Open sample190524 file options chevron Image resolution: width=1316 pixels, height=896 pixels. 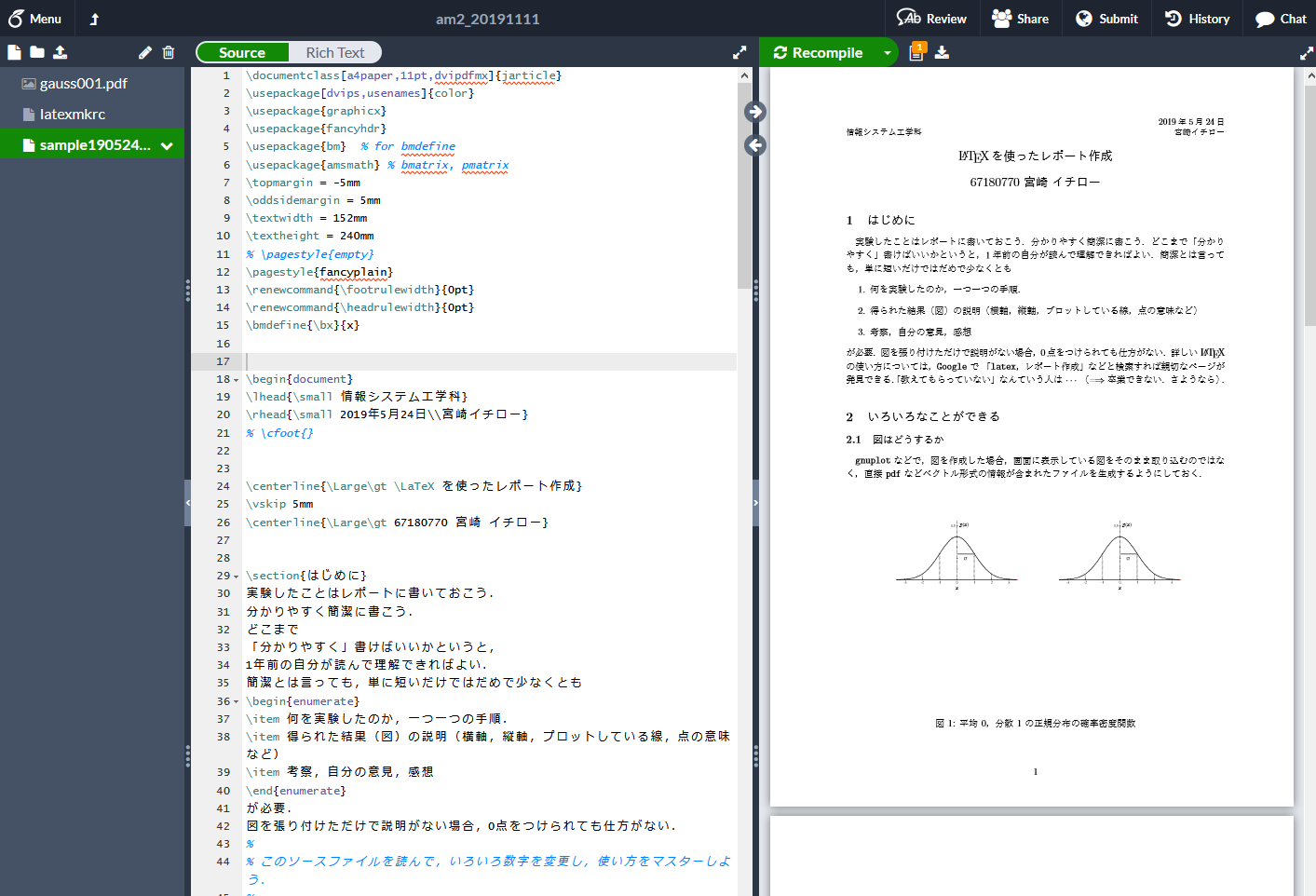(167, 145)
